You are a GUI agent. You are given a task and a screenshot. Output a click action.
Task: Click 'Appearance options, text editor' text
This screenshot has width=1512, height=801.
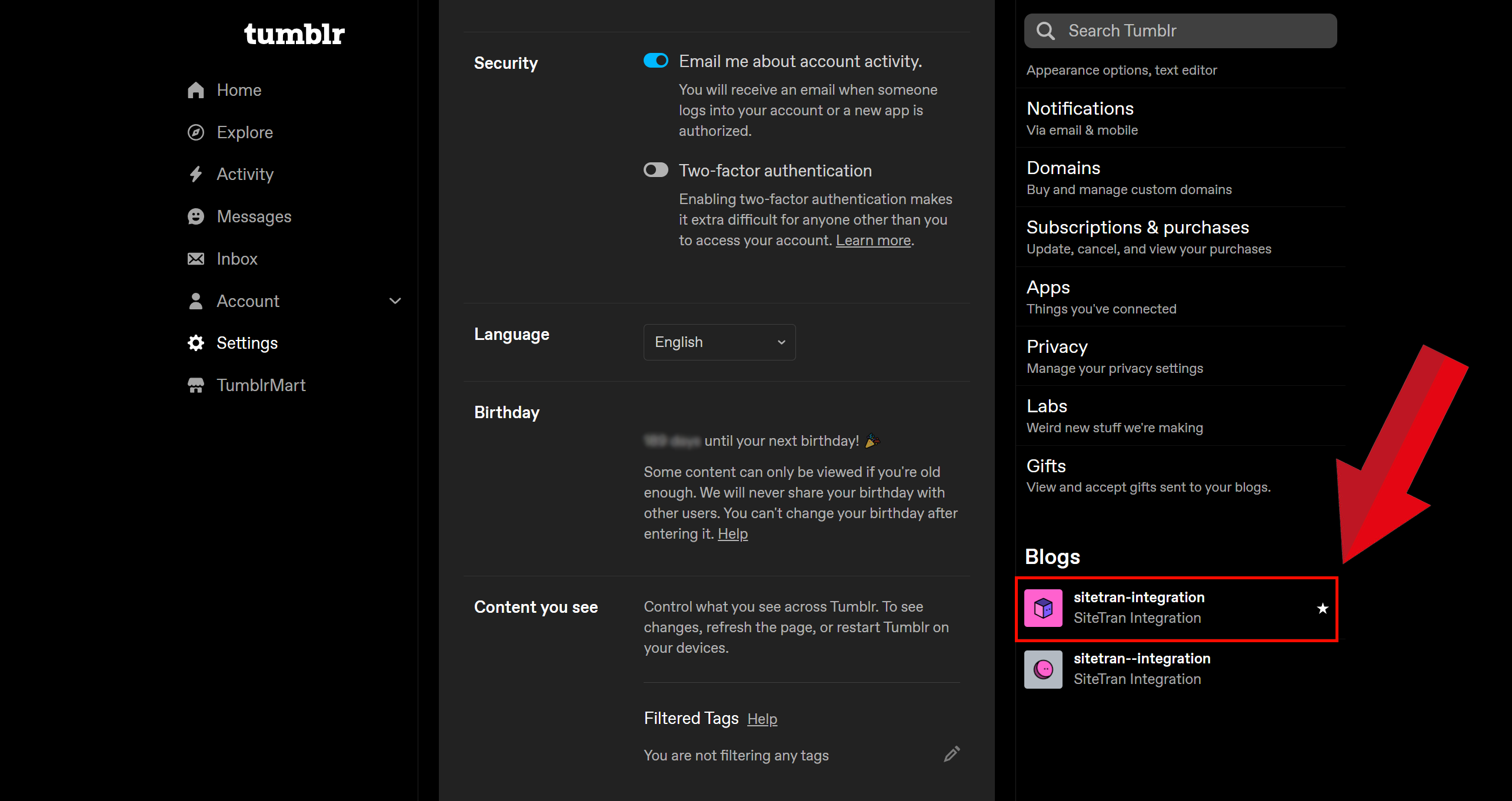(x=1121, y=70)
